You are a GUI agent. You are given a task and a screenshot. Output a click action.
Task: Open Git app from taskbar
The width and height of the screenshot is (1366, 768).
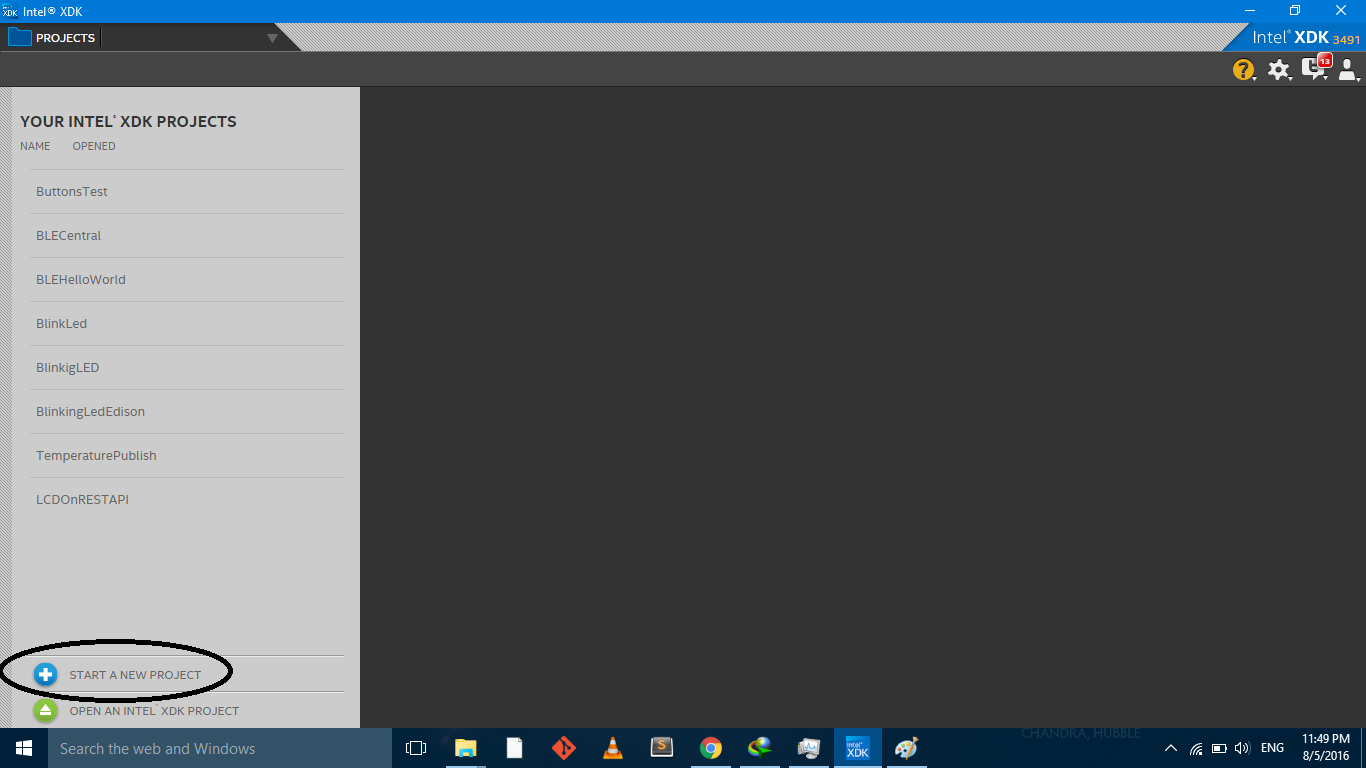point(563,748)
